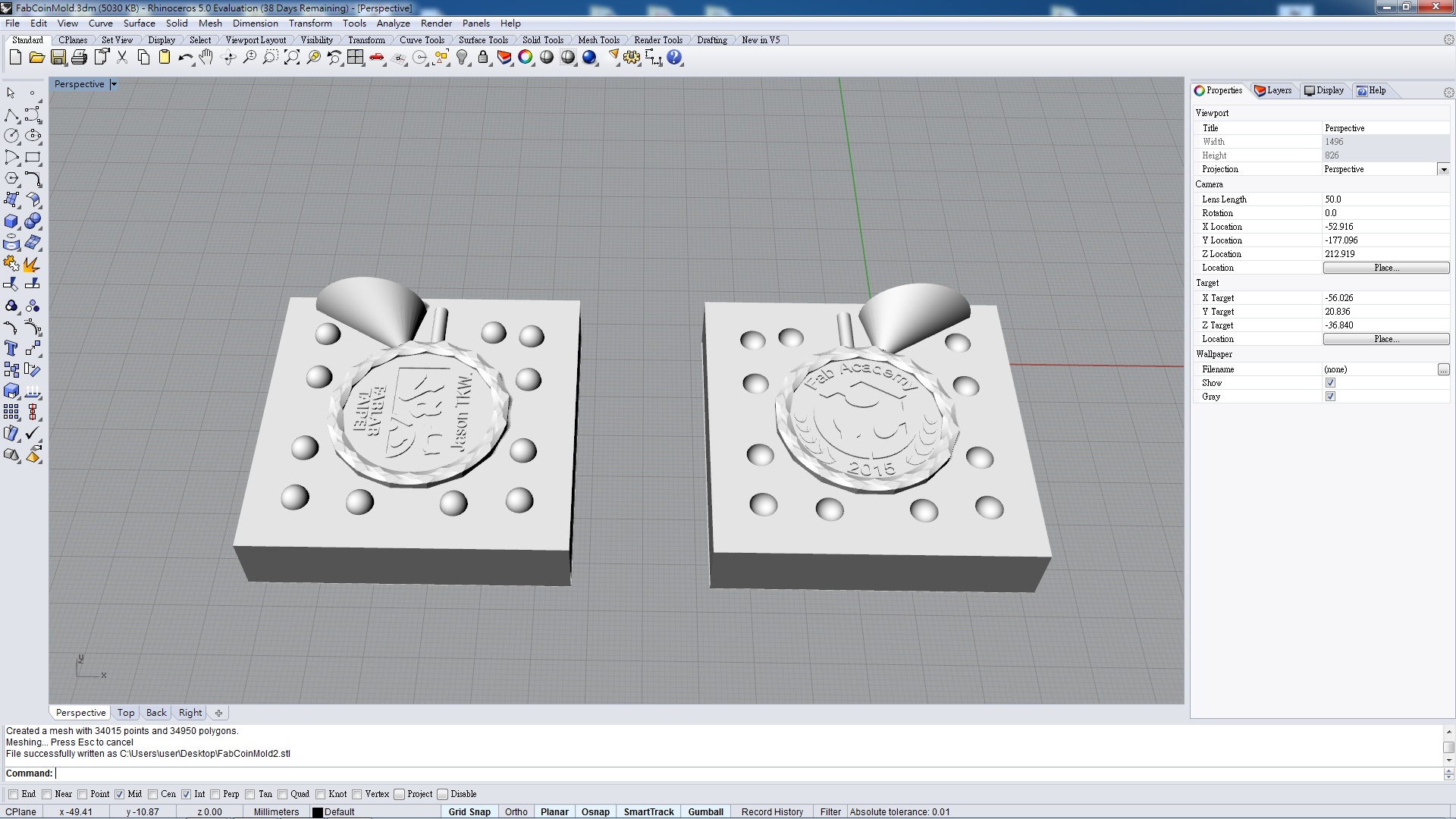Select the Box solid tool

[11, 221]
